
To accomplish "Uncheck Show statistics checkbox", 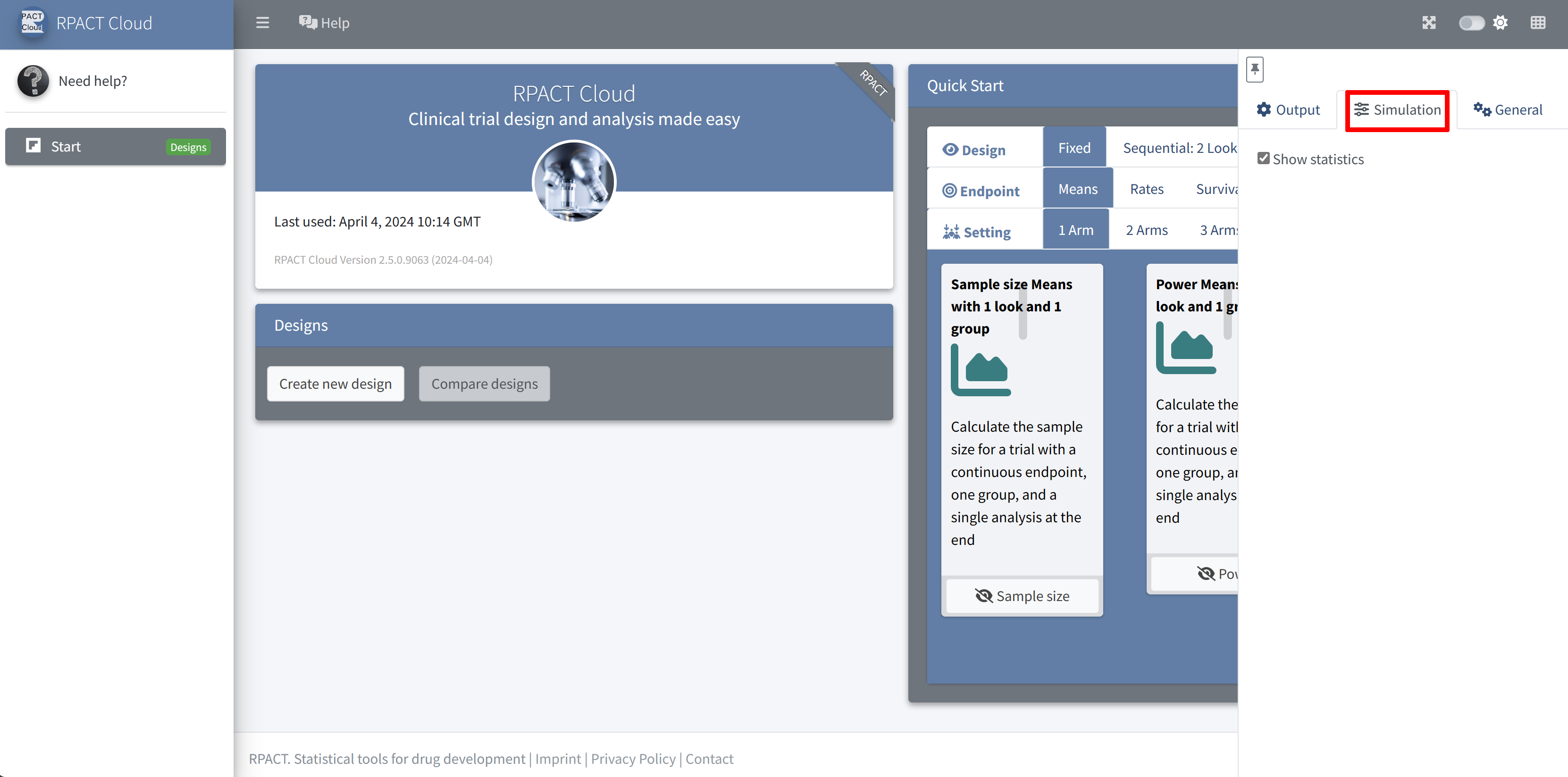I will coord(1264,159).
